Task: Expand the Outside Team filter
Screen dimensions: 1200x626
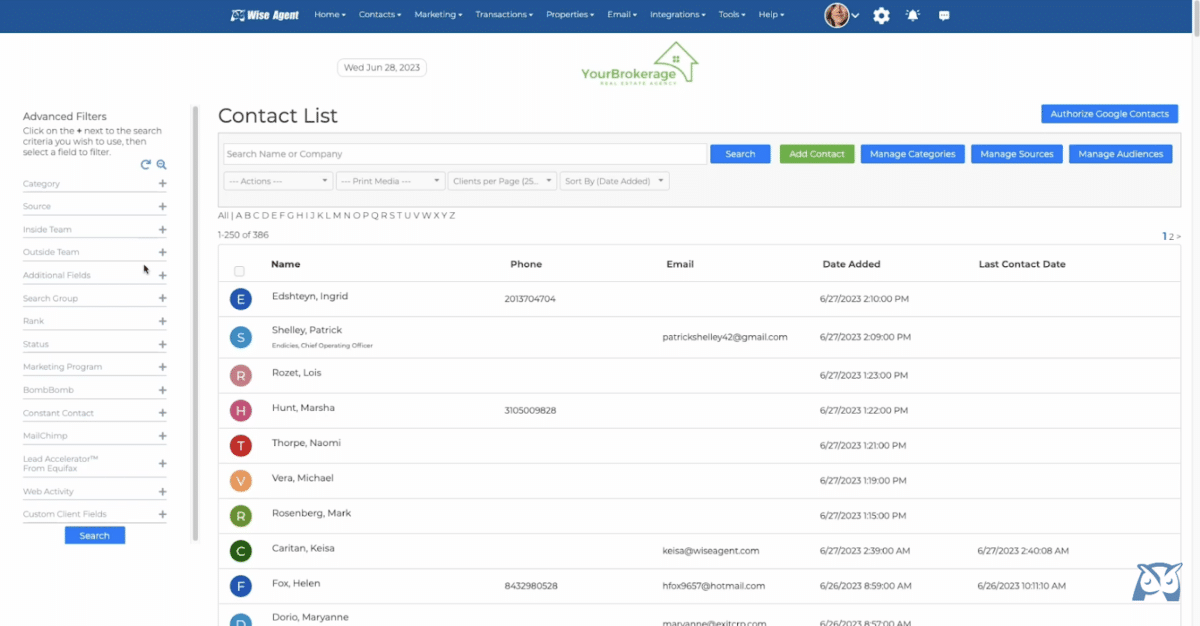Action: tap(162, 253)
